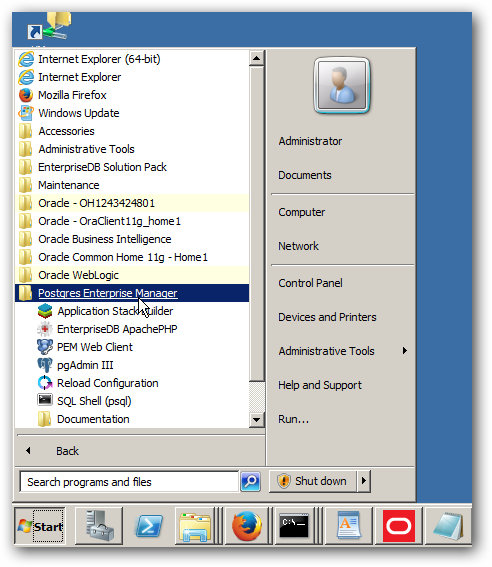Open the Run... dialog
Image resolution: width=492 pixels, height=567 pixels.
(293, 419)
